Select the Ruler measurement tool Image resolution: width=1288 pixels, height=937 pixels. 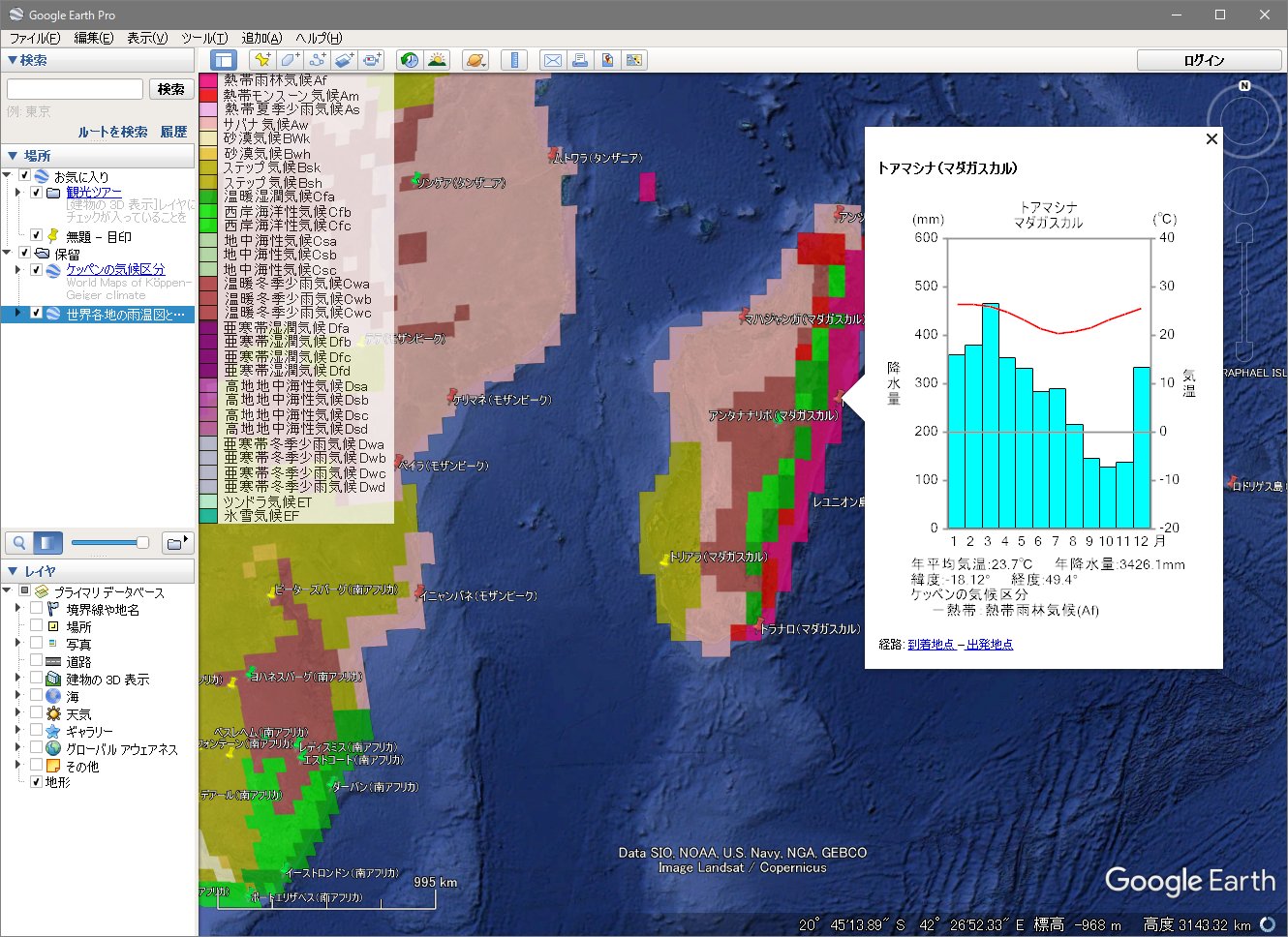point(514,60)
